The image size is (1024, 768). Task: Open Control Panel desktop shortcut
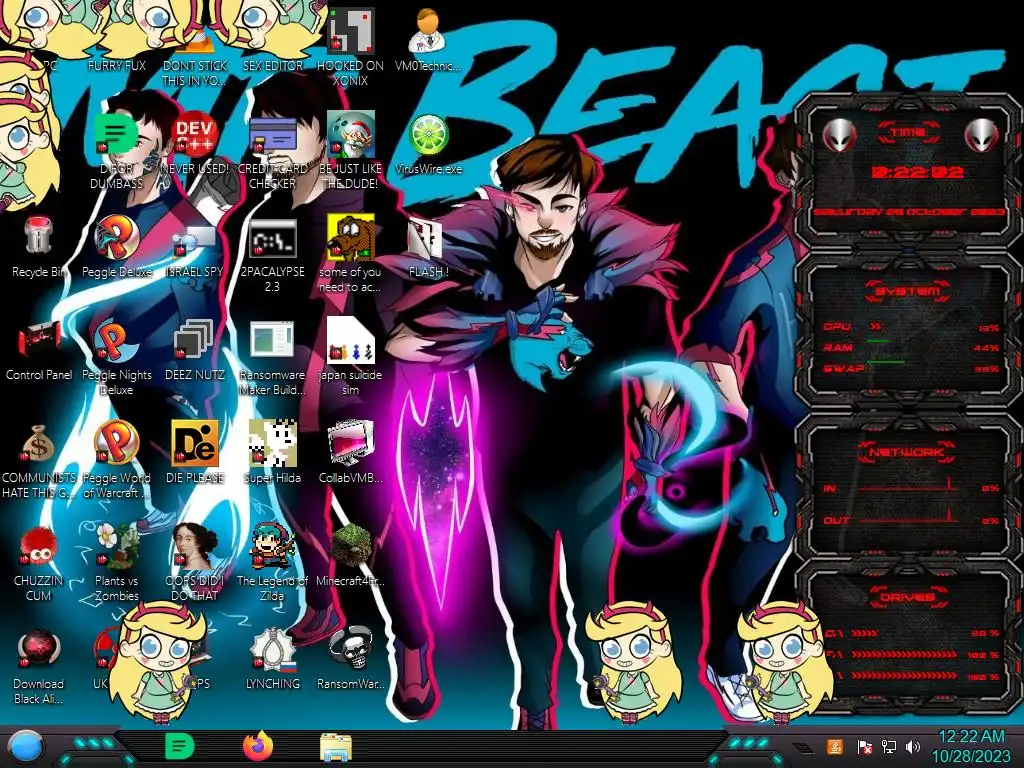(x=39, y=340)
